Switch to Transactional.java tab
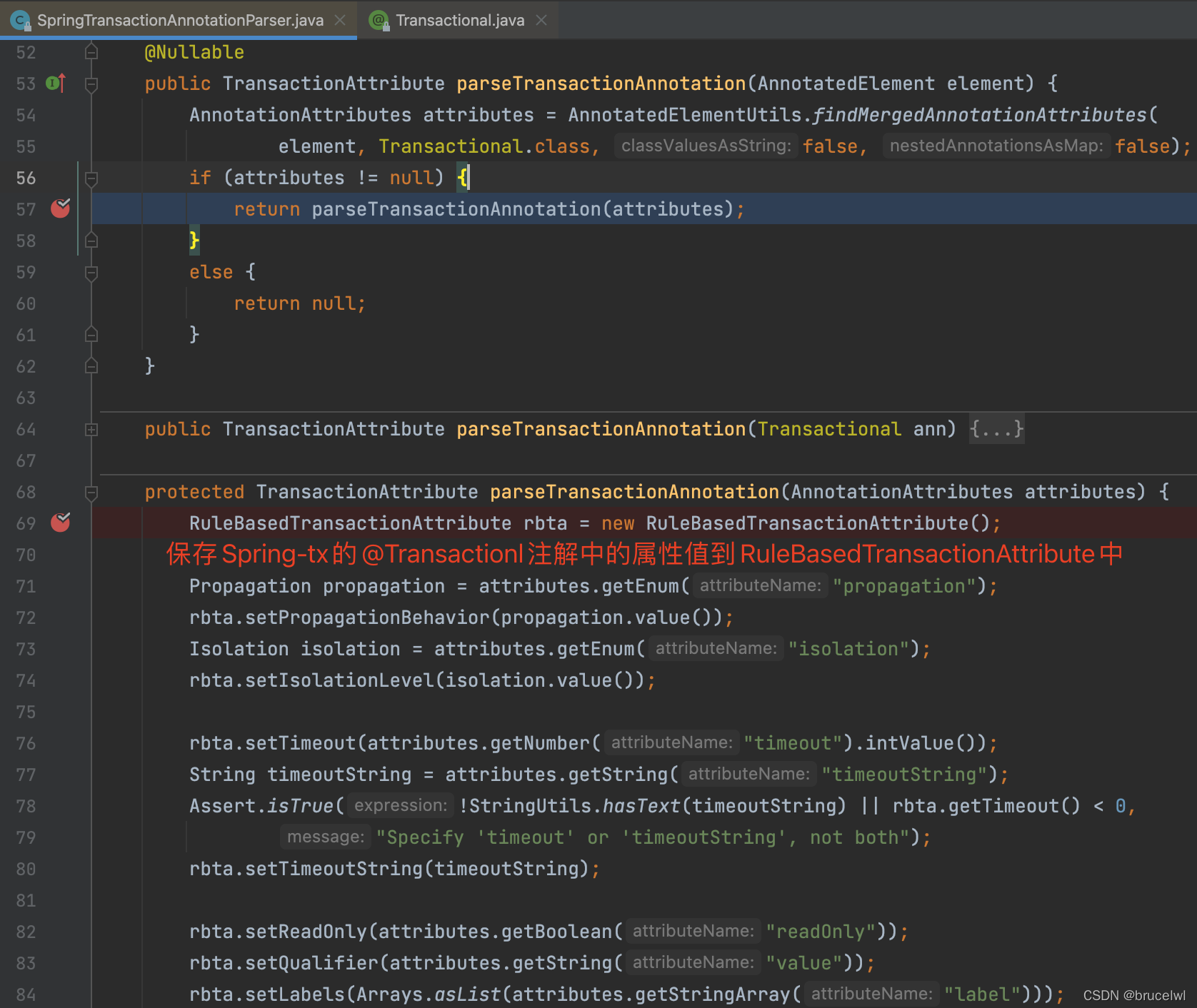The image size is (1197, 1008). (460, 20)
